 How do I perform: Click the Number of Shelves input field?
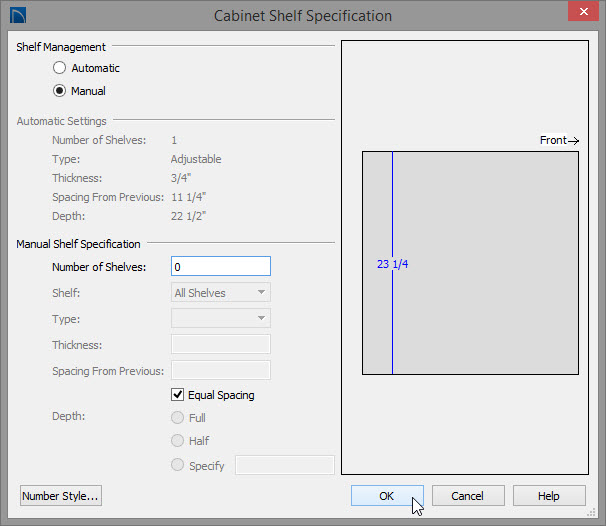click(x=221, y=266)
